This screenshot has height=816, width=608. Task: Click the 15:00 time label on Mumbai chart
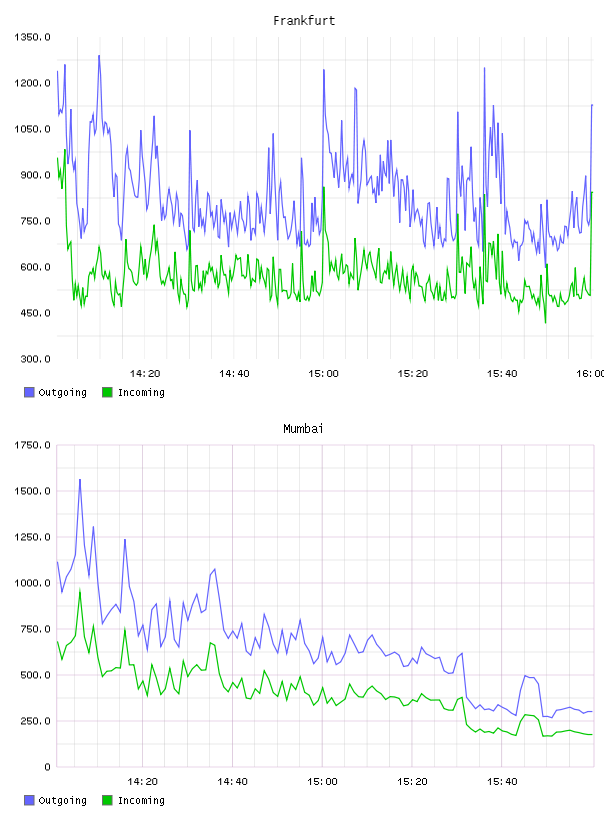322,782
